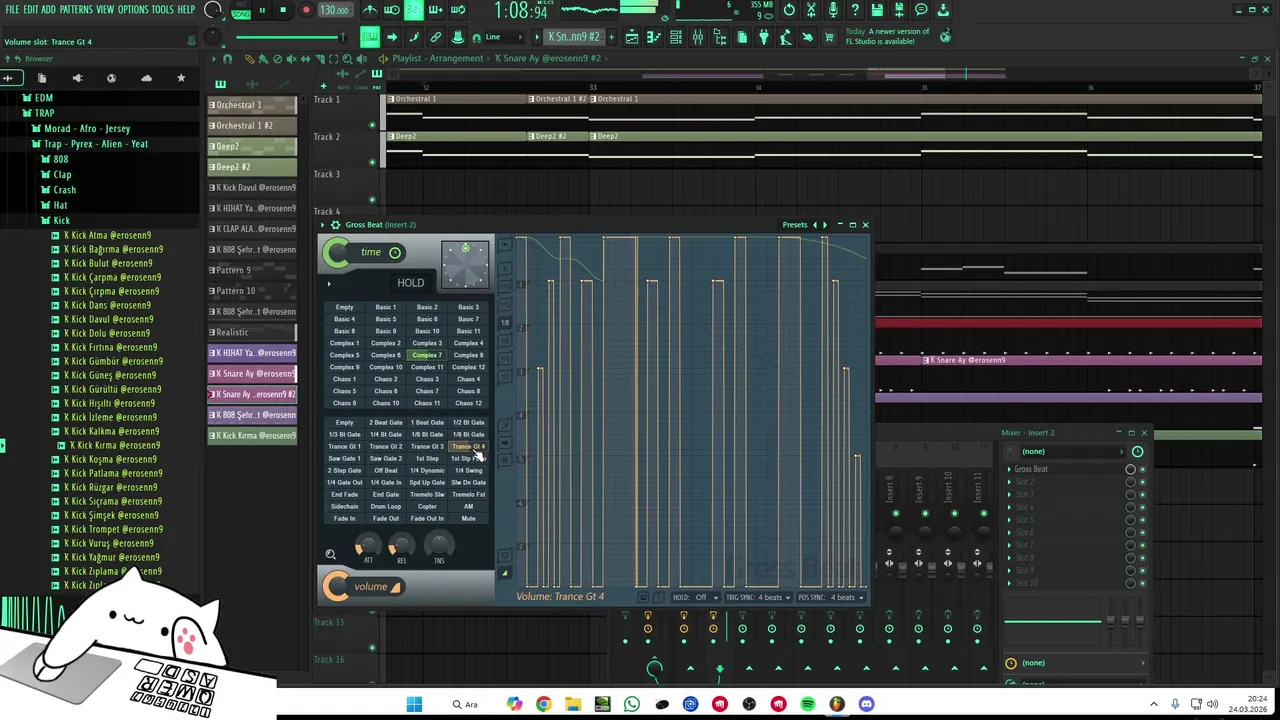This screenshot has width=1280, height=720.
Task: Open the Channel rack from the toolbar
Action: 676,38
